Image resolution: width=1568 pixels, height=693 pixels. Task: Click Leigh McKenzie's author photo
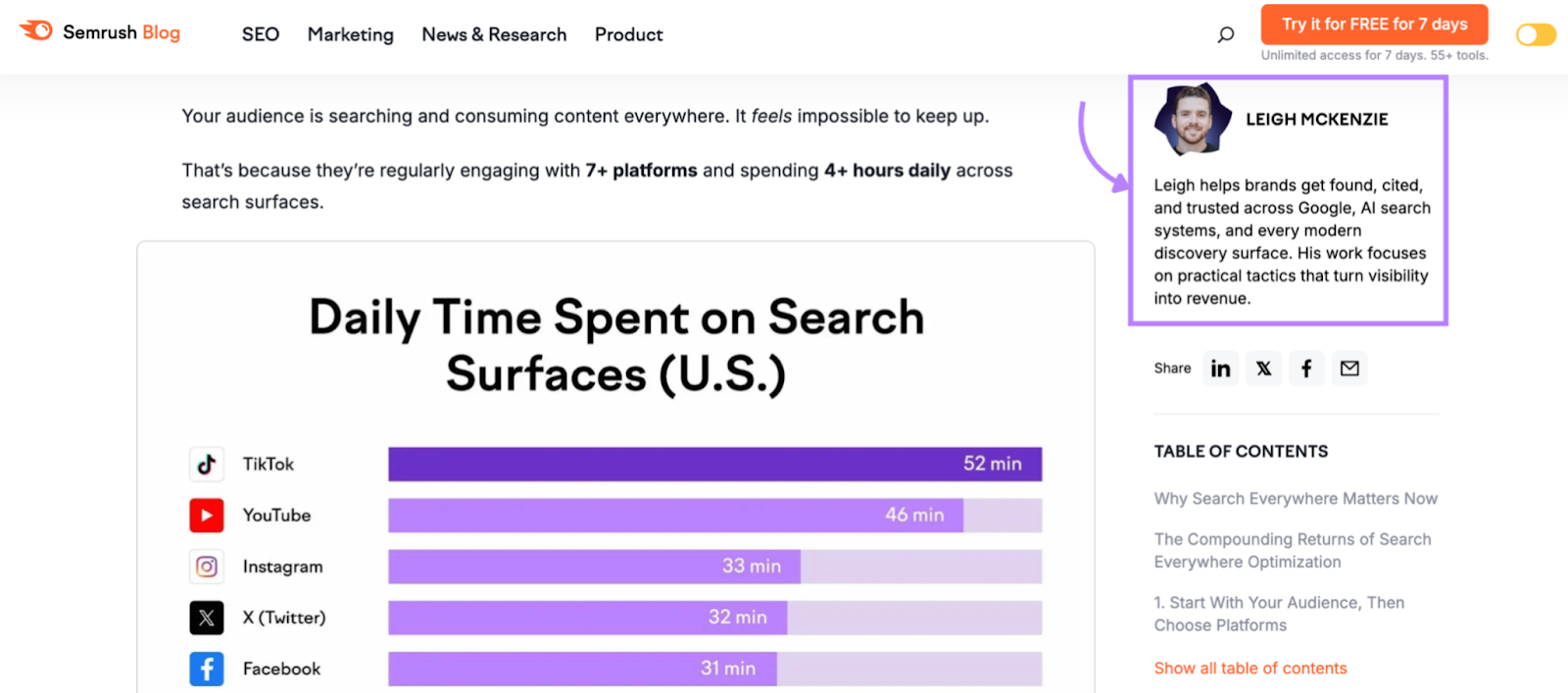[1192, 119]
